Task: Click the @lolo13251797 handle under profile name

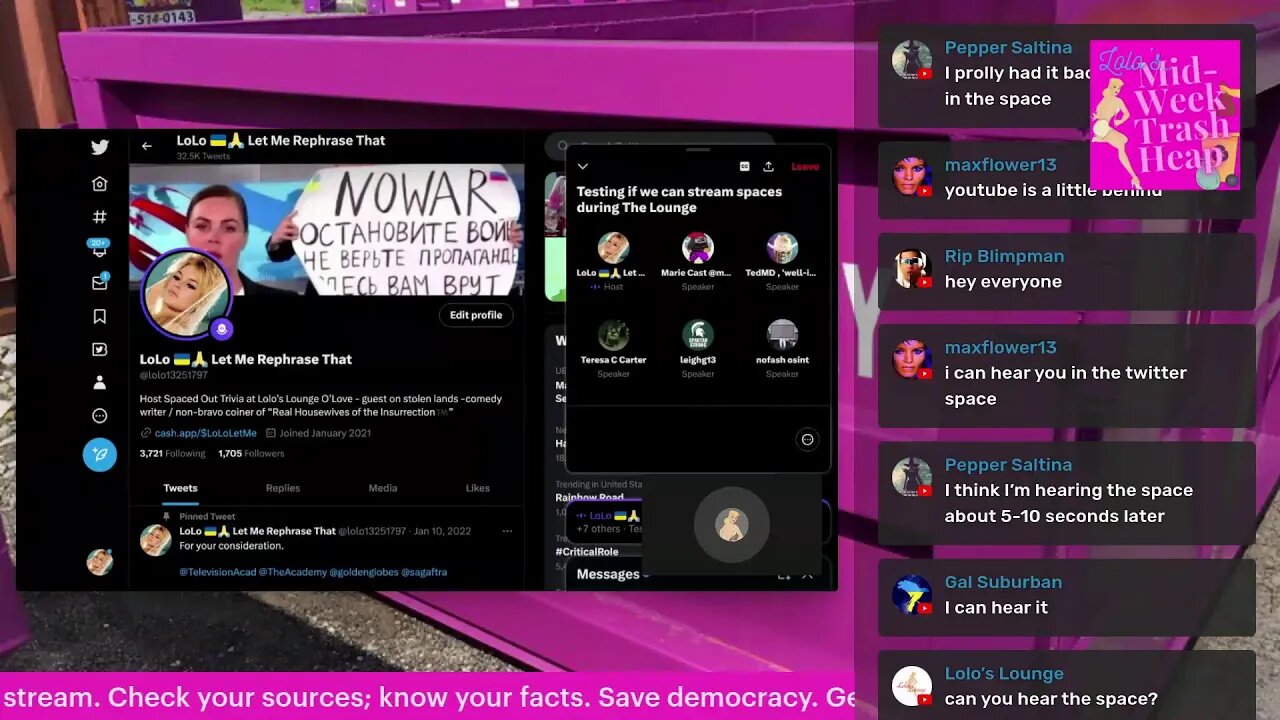Action: [x=174, y=375]
